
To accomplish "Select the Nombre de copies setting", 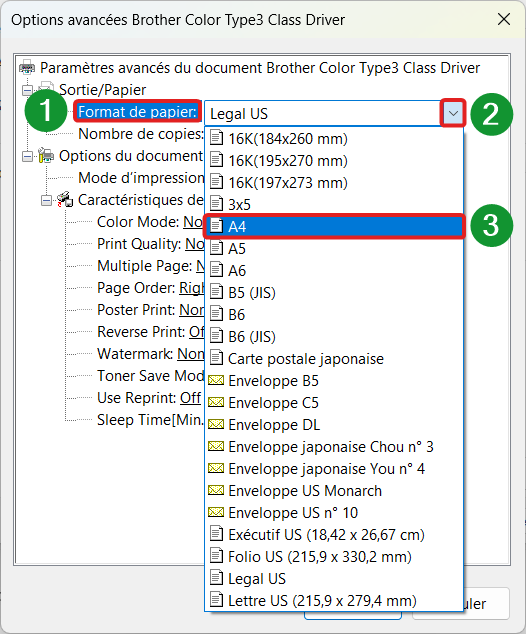I will 141,133.
